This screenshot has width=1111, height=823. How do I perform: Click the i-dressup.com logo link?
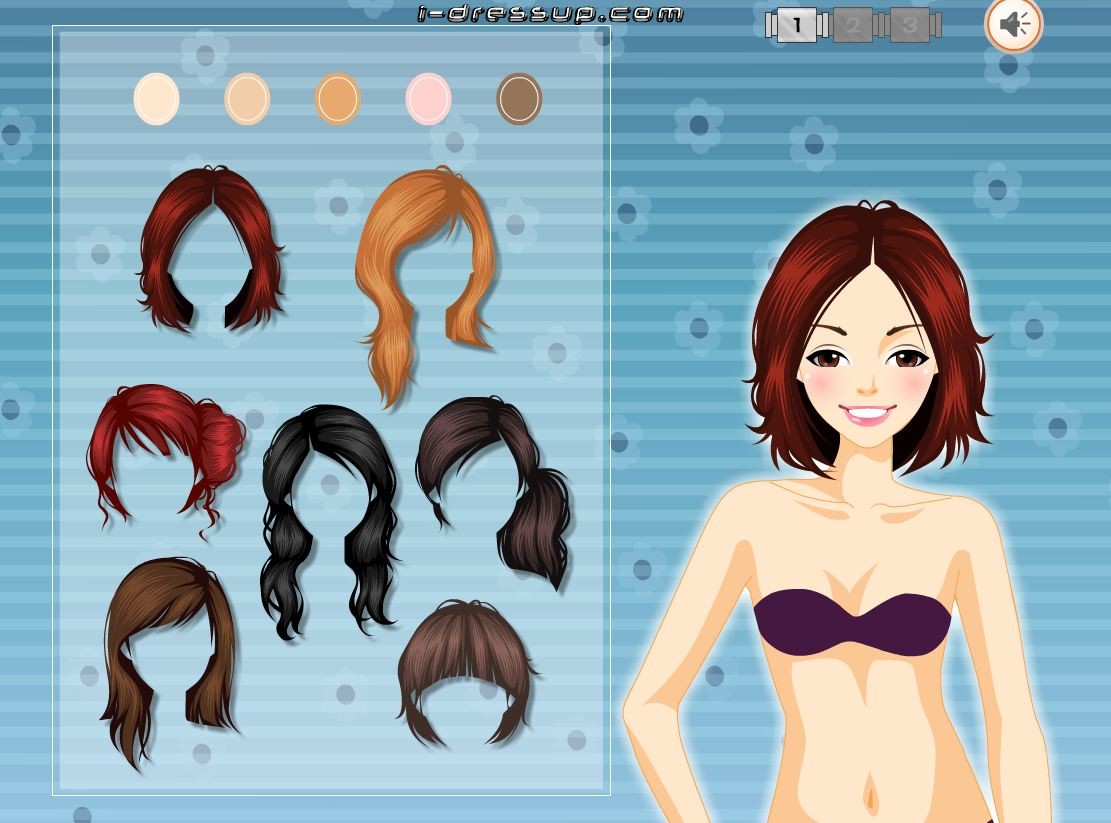pyautogui.click(x=549, y=13)
